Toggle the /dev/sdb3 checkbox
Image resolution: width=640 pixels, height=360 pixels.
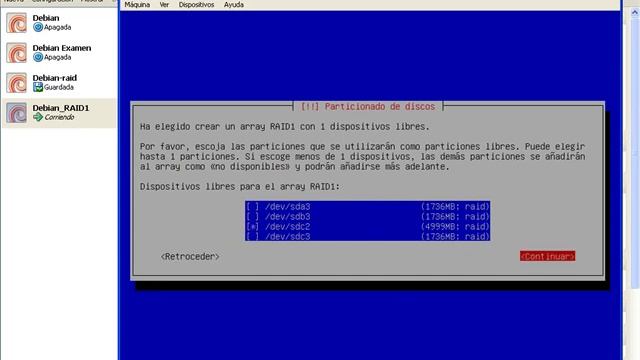pyautogui.click(x=252, y=217)
